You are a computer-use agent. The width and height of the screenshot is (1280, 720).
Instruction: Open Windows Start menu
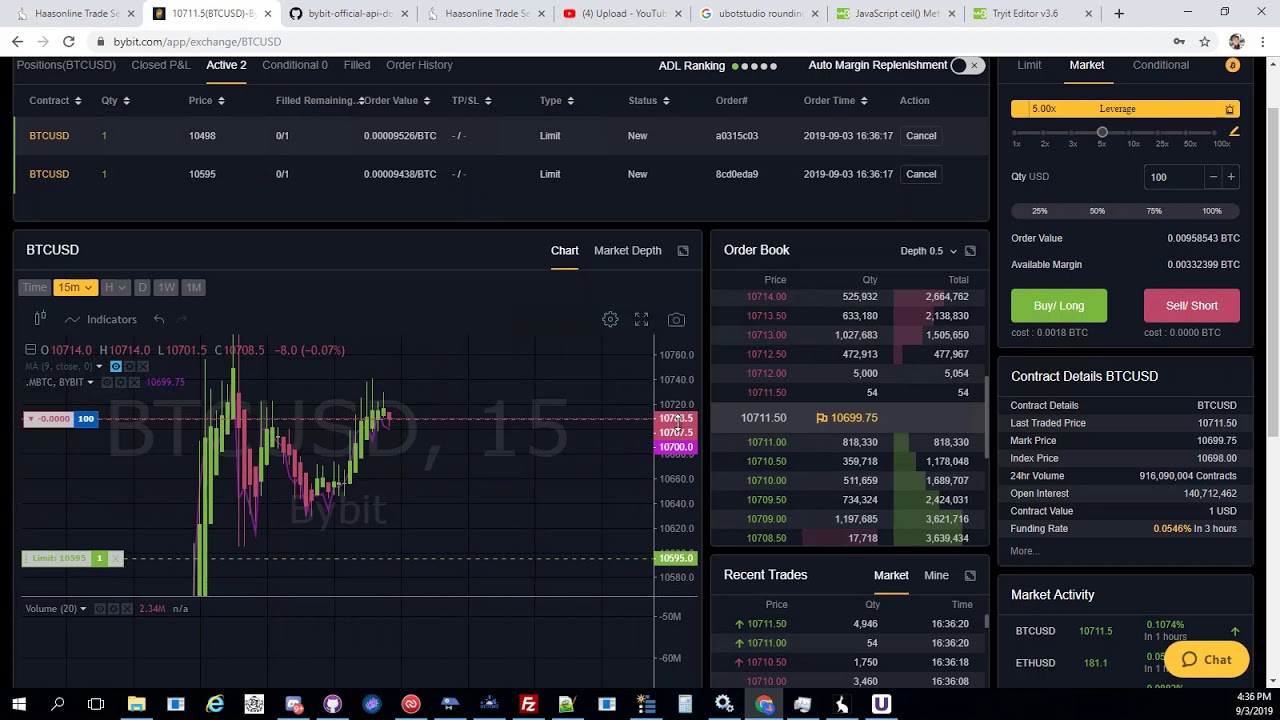[x=19, y=704]
